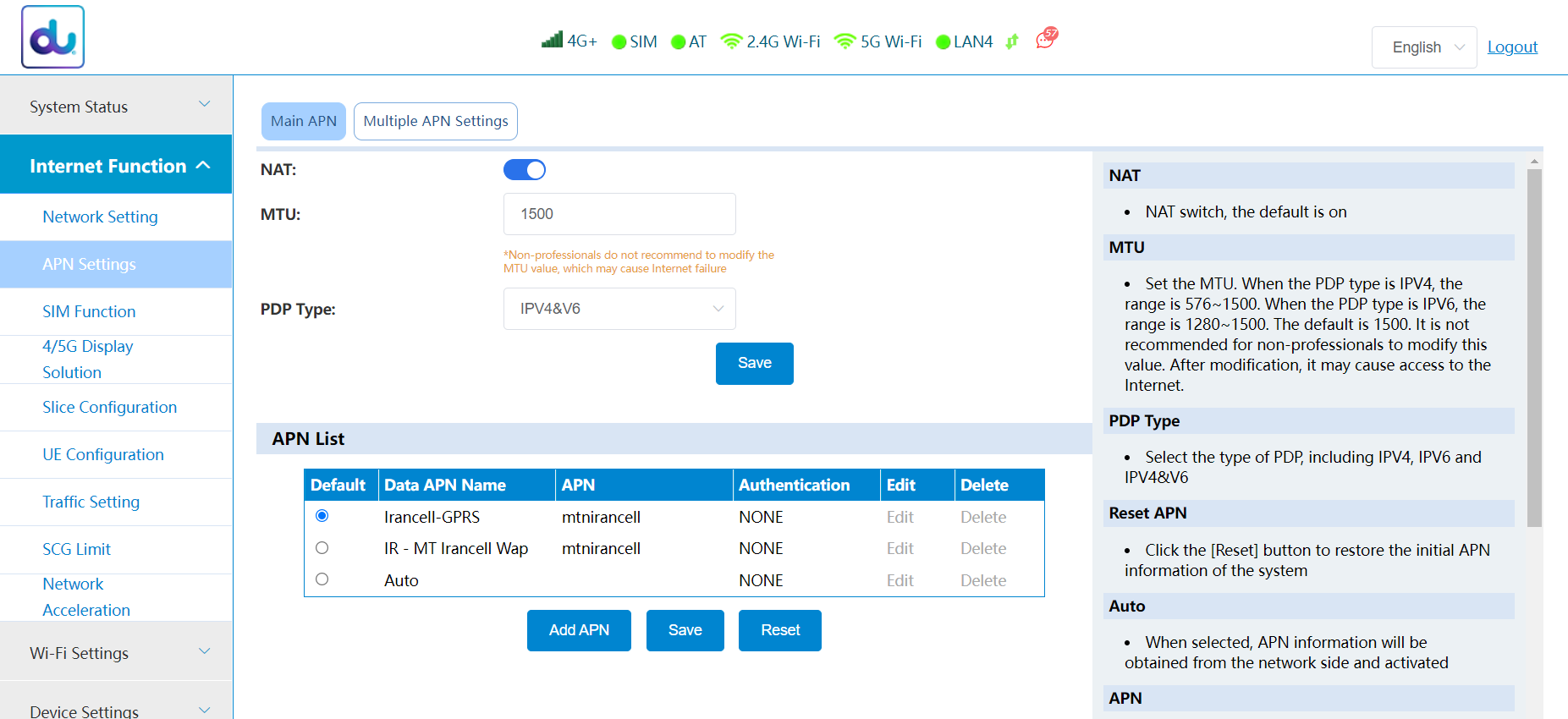This screenshot has width=1568, height=719.
Task: Click the du logo icon
Action: [52, 37]
